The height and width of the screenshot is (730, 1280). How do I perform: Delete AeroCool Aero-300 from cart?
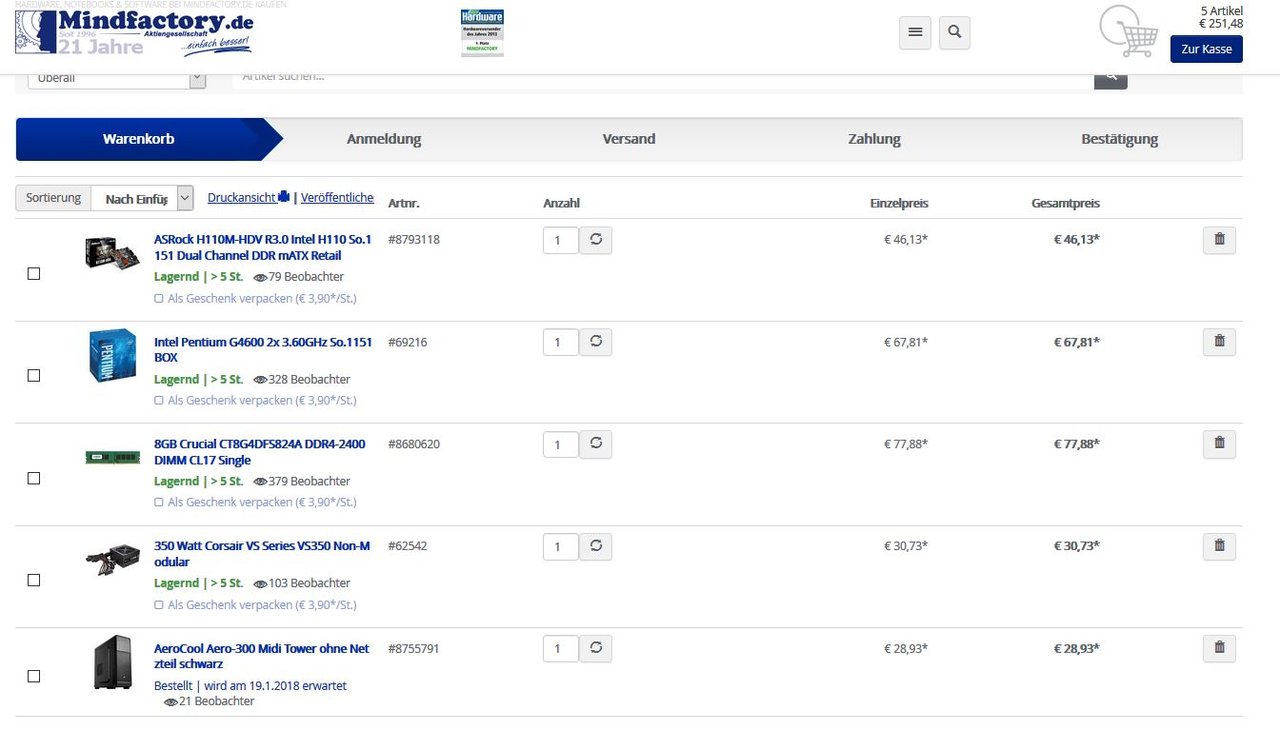1219,649
